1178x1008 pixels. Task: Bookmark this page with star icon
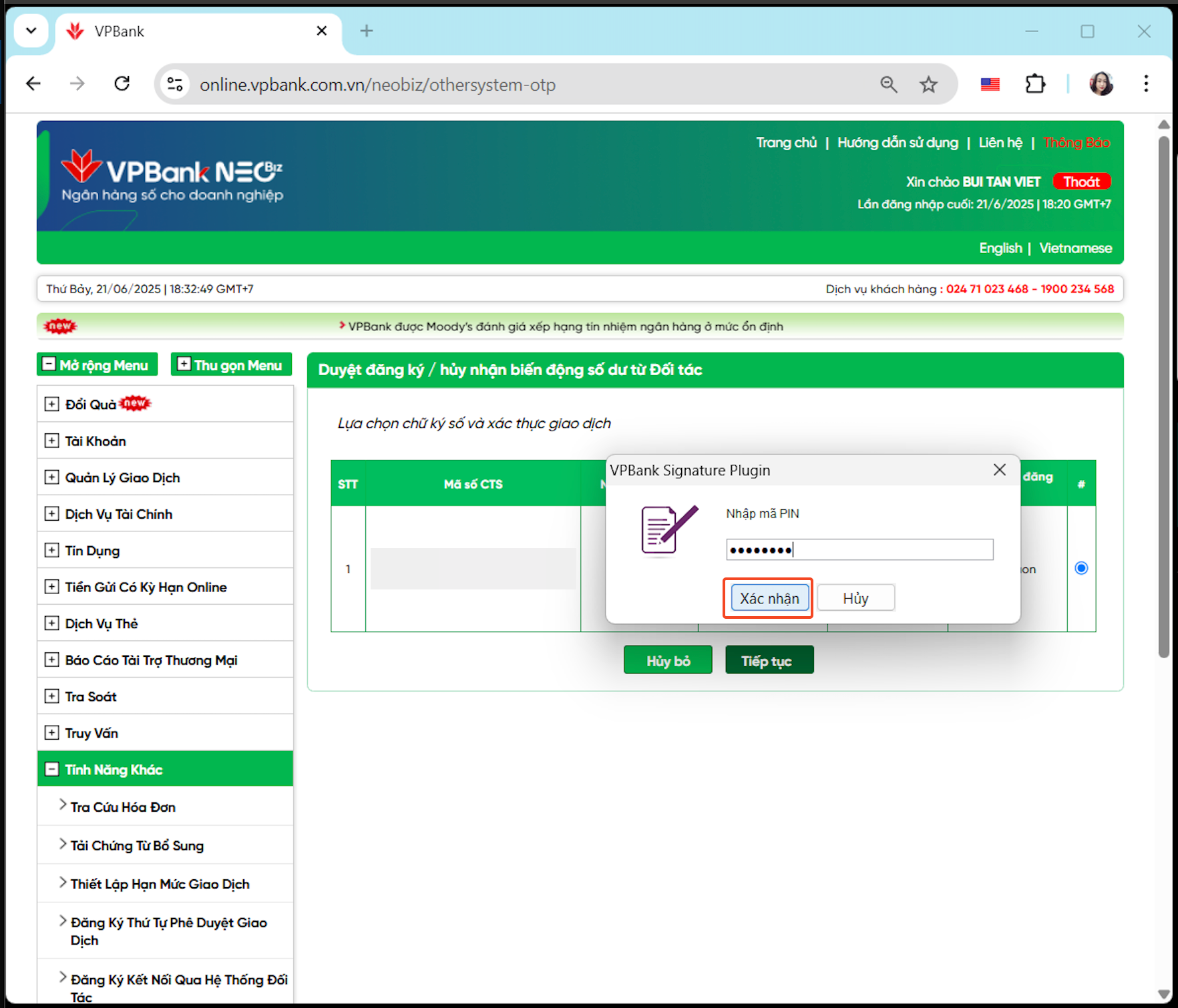pos(928,85)
